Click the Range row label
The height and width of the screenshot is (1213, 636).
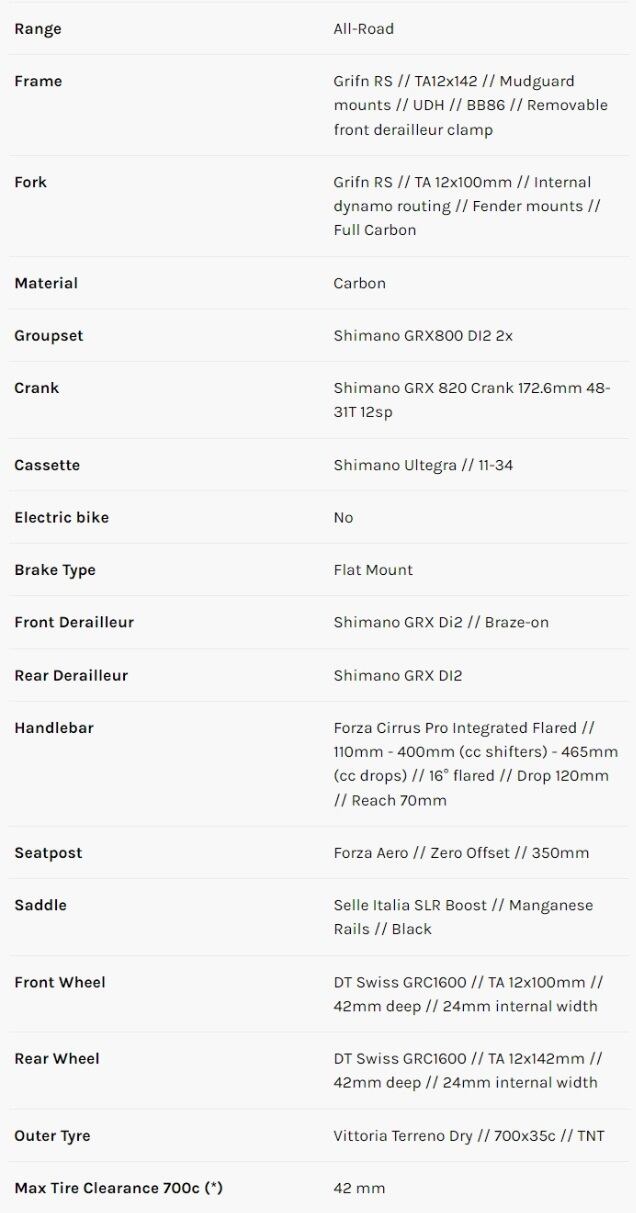click(38, 29)
